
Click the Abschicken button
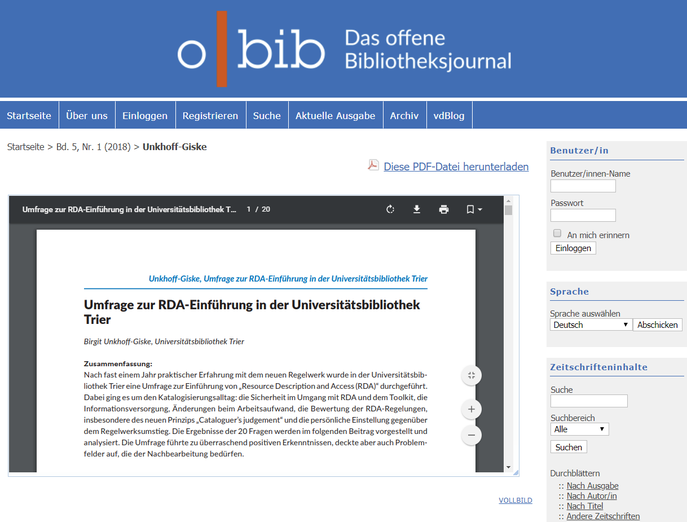click(x=658, y=325)
